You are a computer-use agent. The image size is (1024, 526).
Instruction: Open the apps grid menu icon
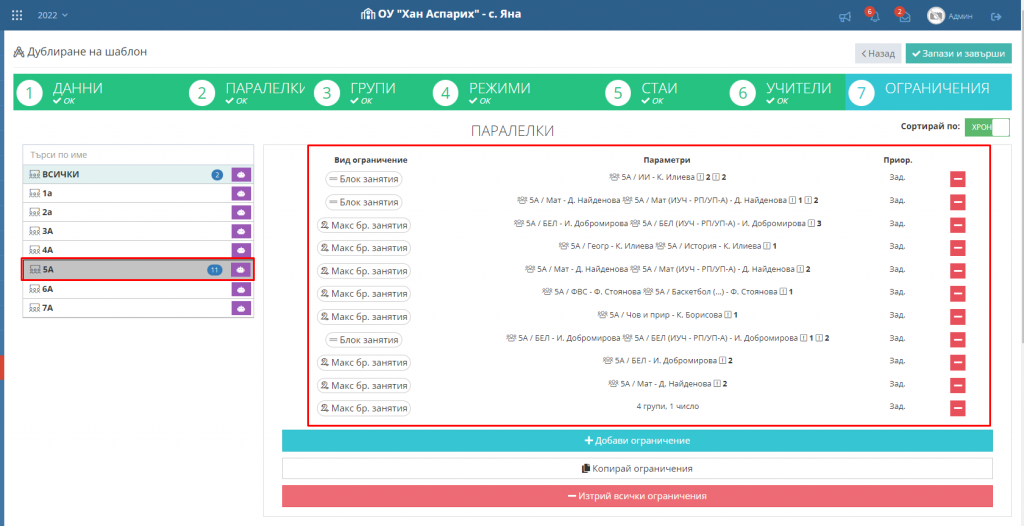16,16
